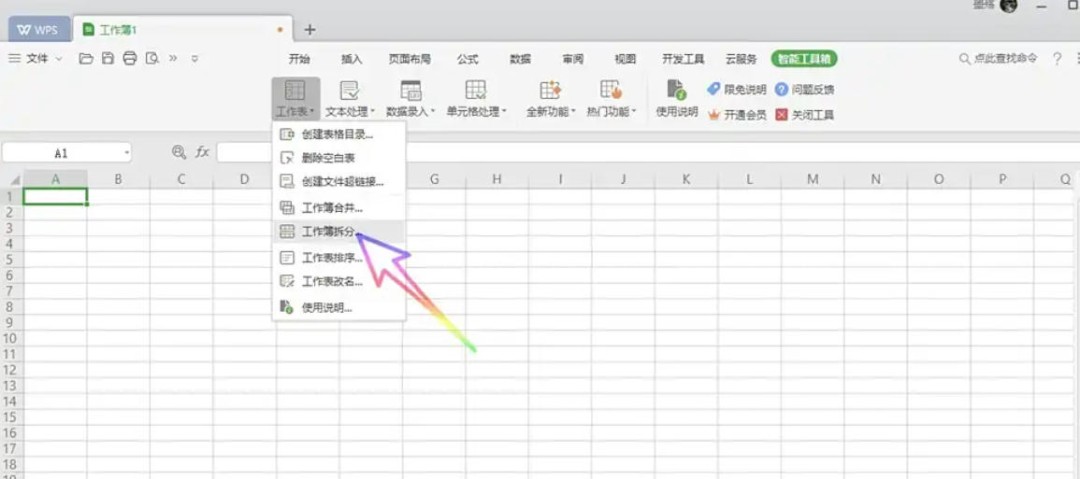Image resolution: width=1080 pixels, height=479 pixels.
Task: Click the 点此查找命令 search box
Action: [998, 59]
